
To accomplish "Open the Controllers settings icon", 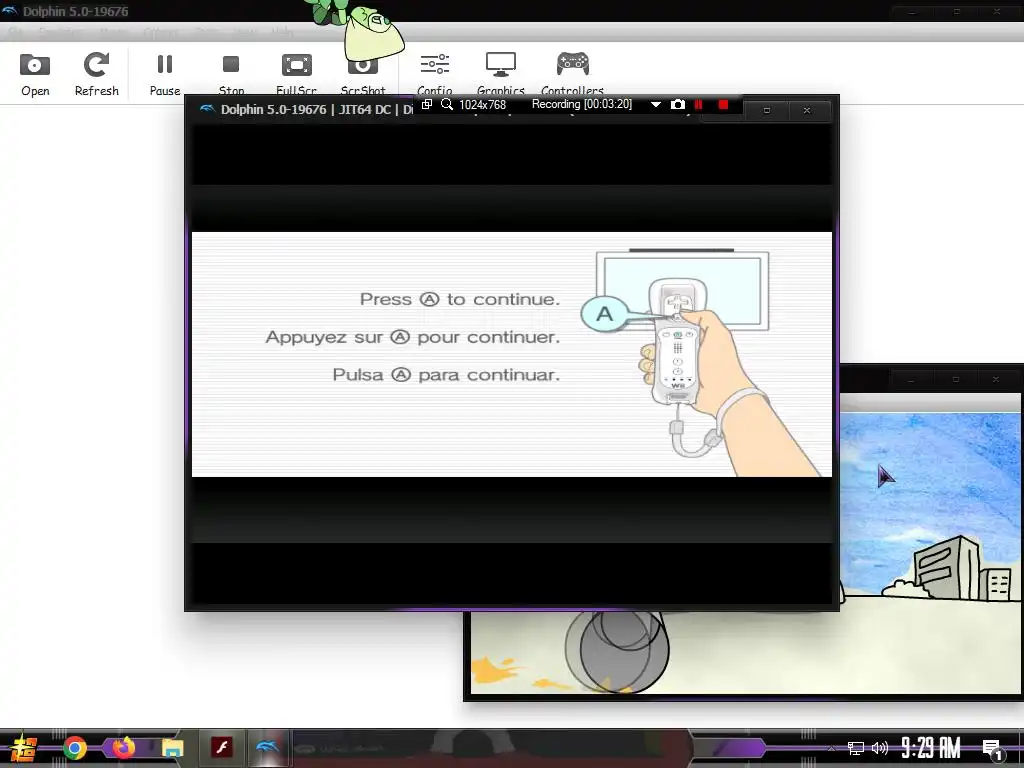I will coord(573,74).
